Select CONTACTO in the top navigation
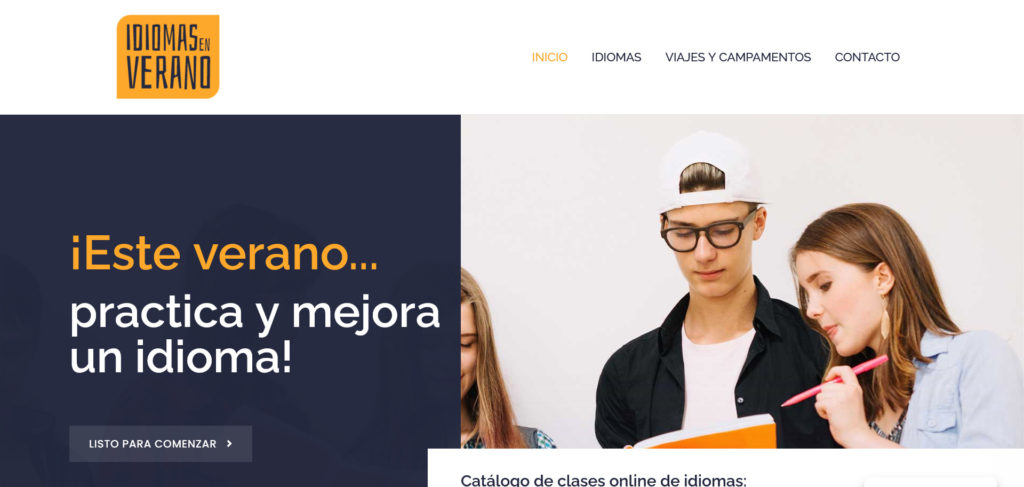The height and width of the screenshot is (487, 1024). coord(867,57)
